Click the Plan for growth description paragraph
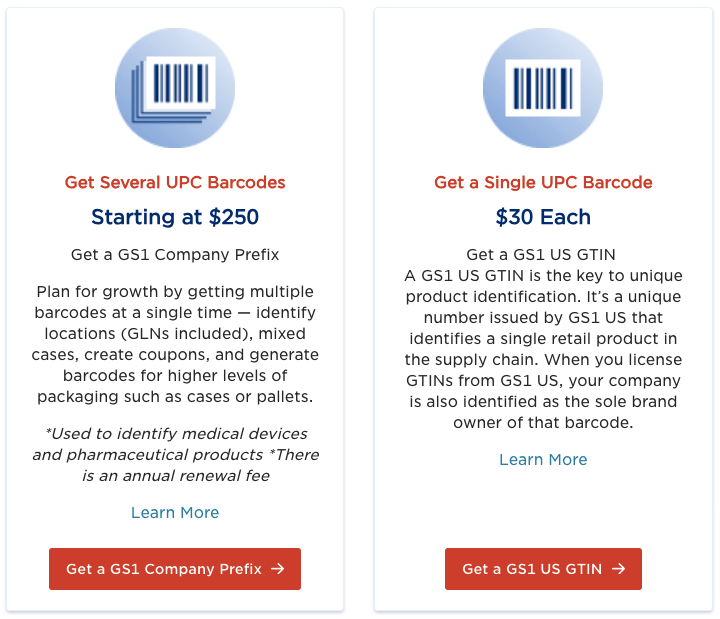Screen dimensions: 720x619 (x=175, y=344)
